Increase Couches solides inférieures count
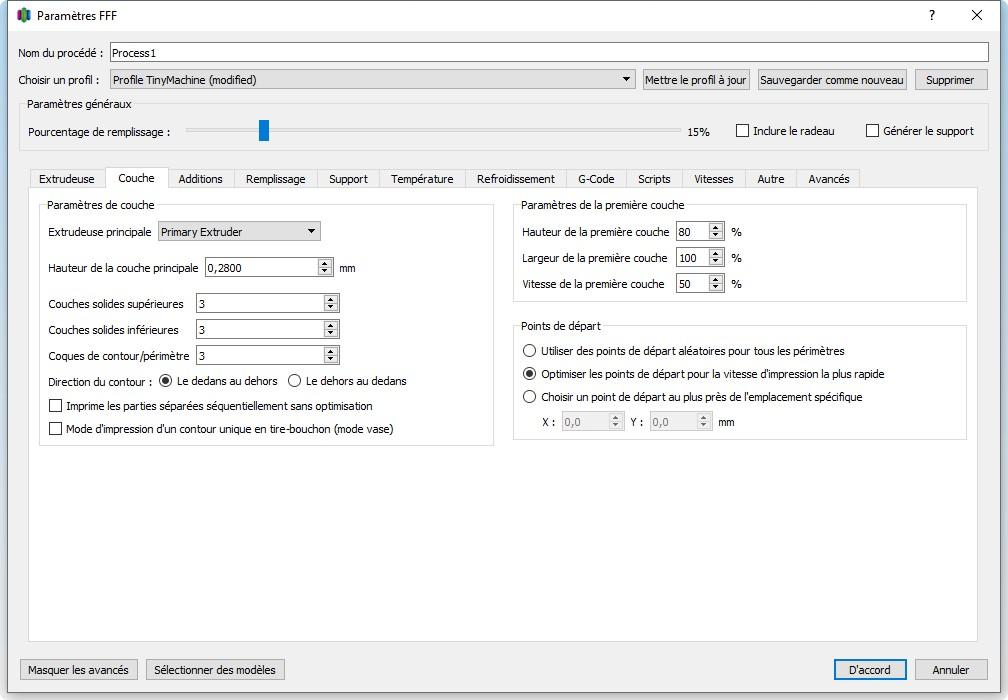1008x700 pixels. 330,325
